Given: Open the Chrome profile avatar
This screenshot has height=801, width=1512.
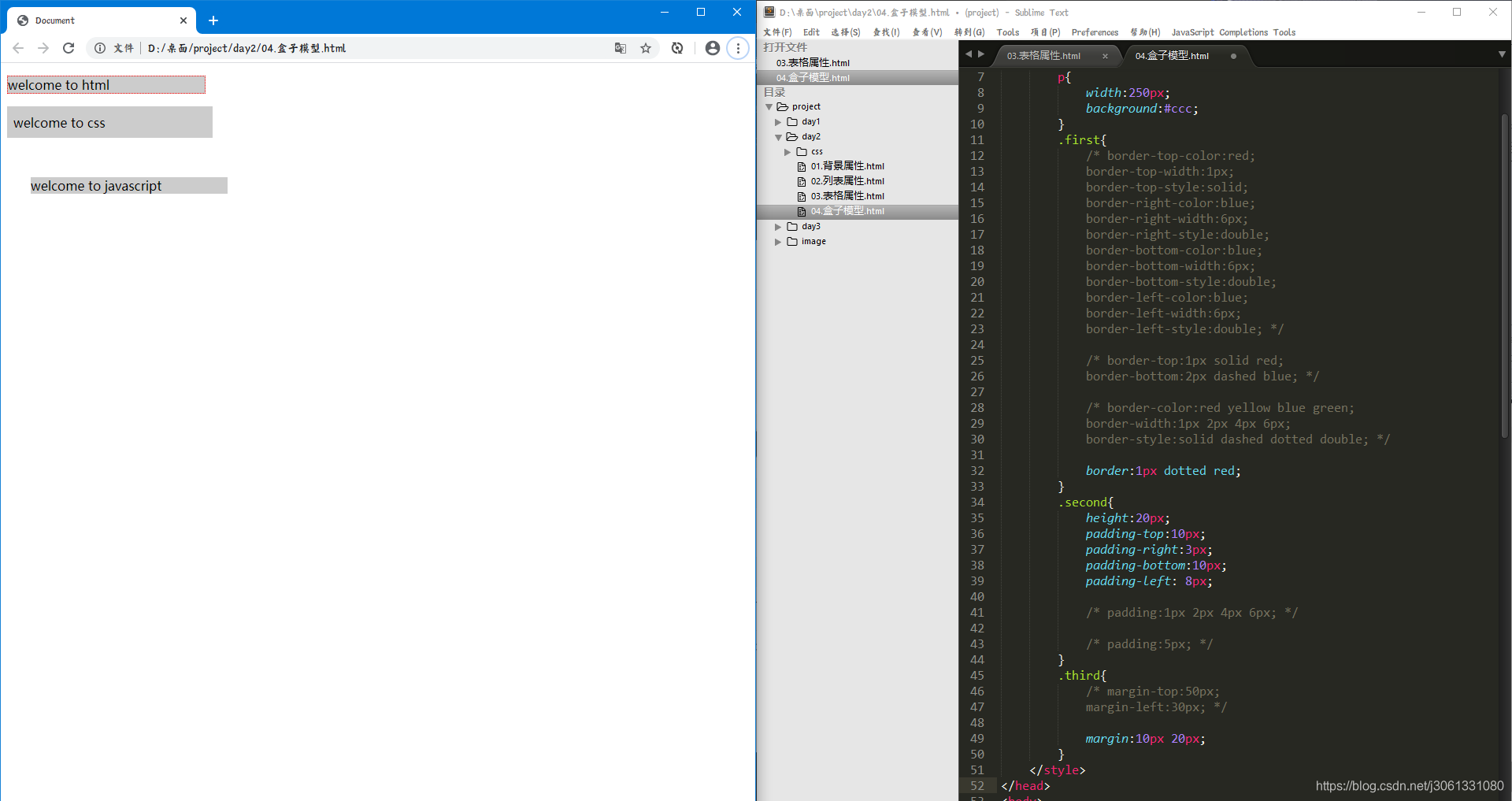Looking at the screenshot, I should point(713,48).
